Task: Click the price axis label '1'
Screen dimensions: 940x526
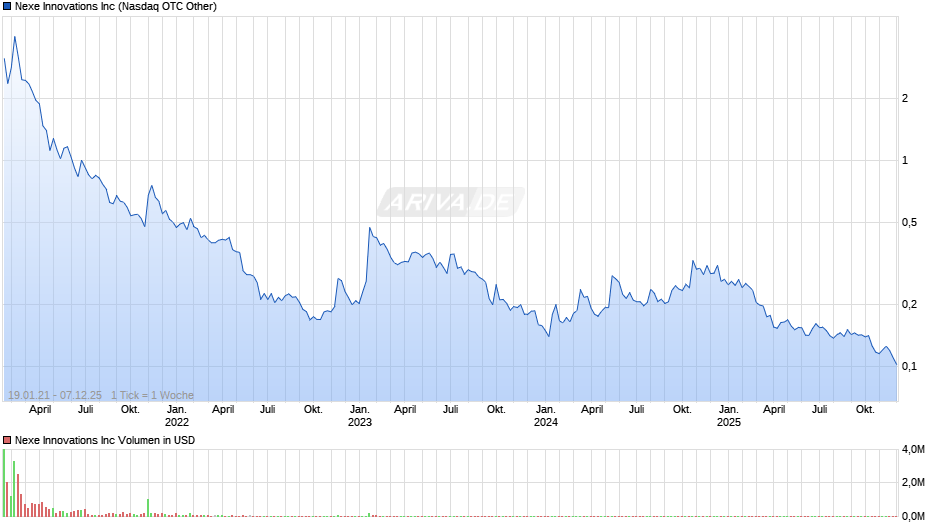Action: [905, 160]
